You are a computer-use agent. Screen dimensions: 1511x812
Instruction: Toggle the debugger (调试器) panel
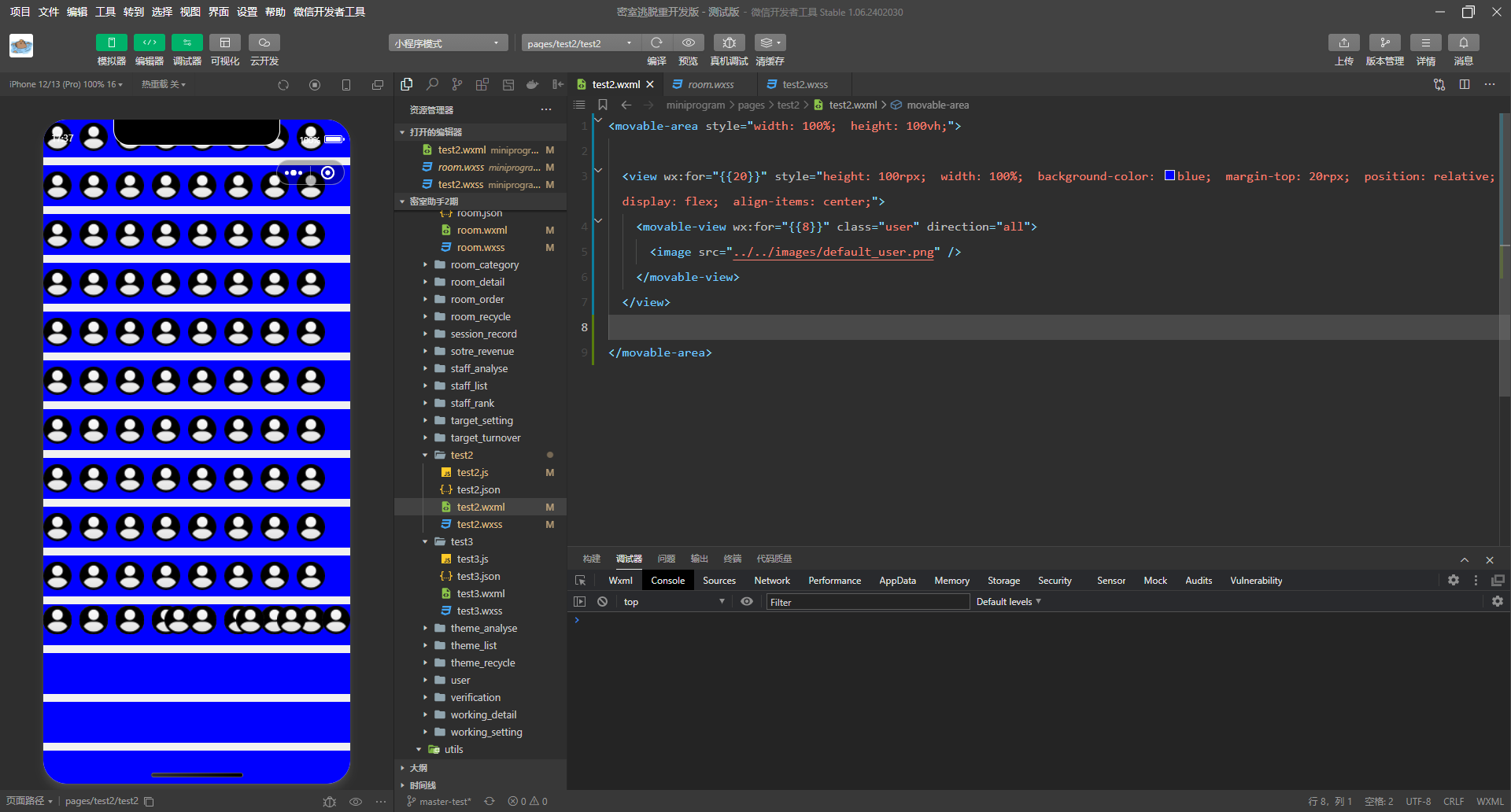[x=187, y=42]
